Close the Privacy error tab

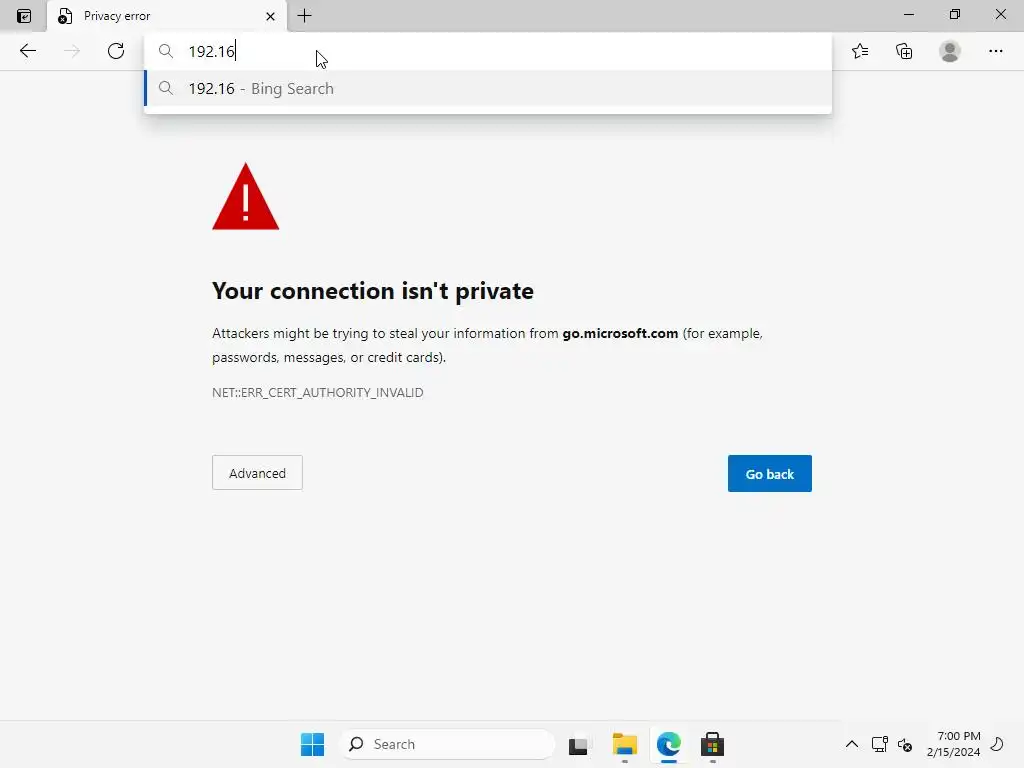270,16
